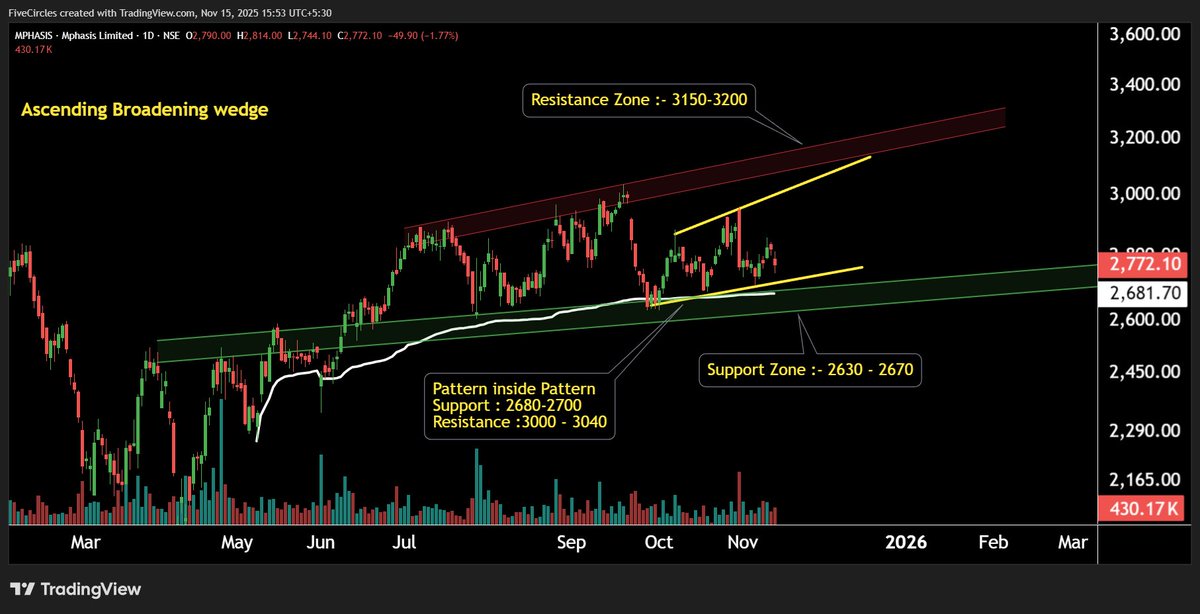Screen dimensions: 1200x614
Task: Click the white price tag 2,681.70
Action: pos(1144,290)
